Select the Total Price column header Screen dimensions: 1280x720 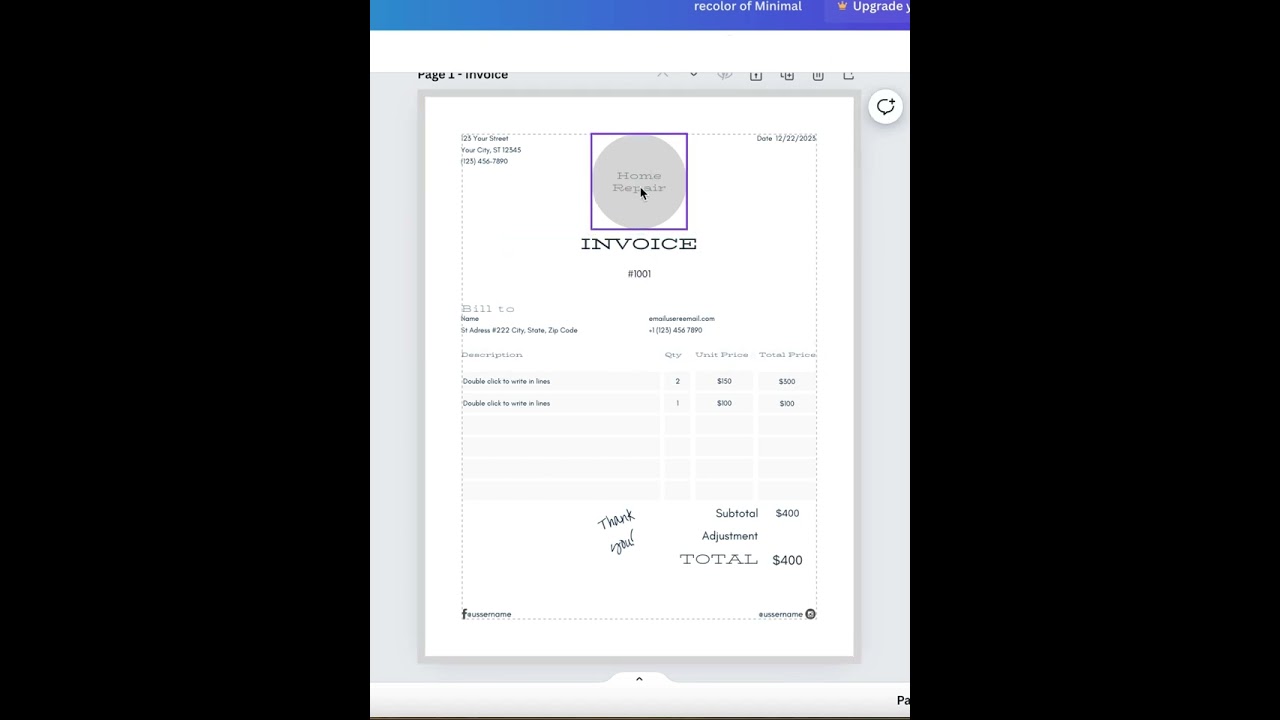coord(787,355)
